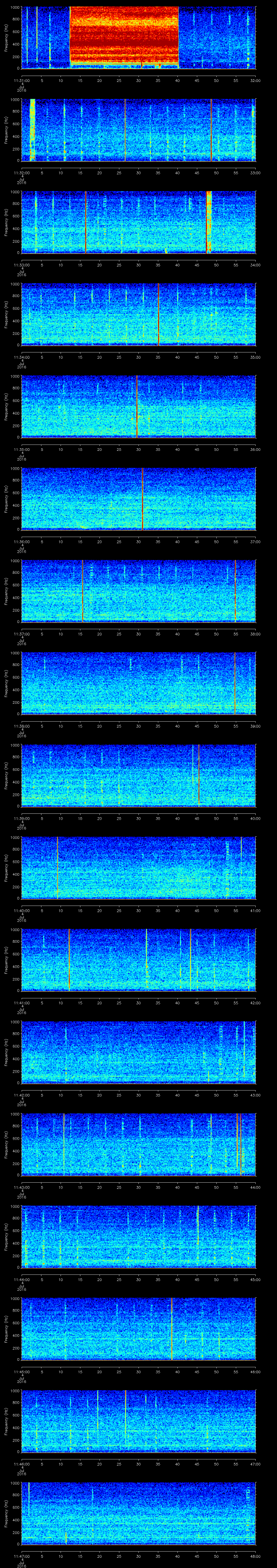The height and width of the screenshot is (1568, 277).
Task: Click the 11:40:00 time axis label
Action: pyautogui.click(x=22, y=910)
